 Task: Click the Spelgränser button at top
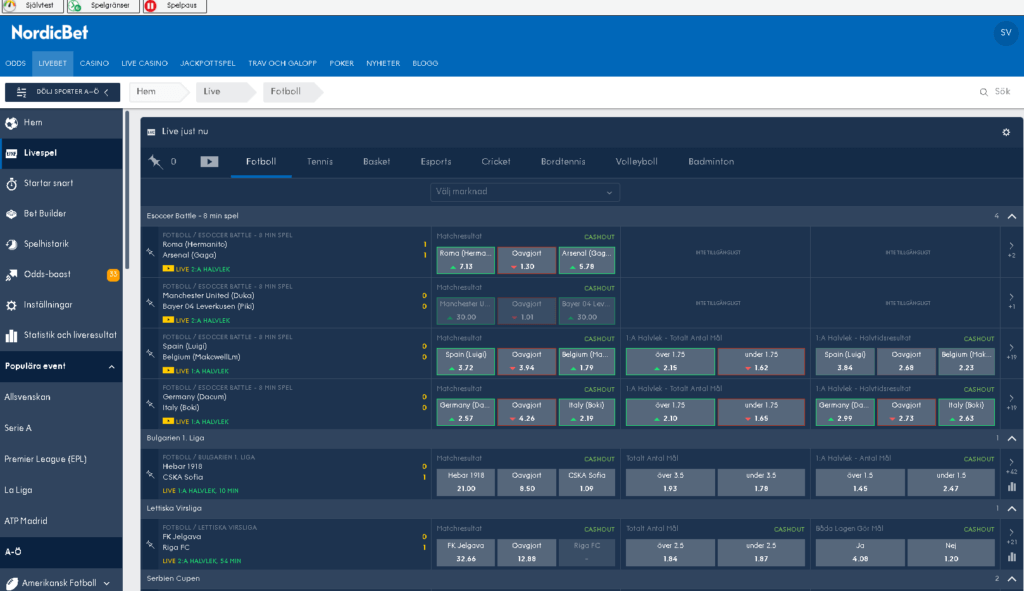click(x=103, y=6)
